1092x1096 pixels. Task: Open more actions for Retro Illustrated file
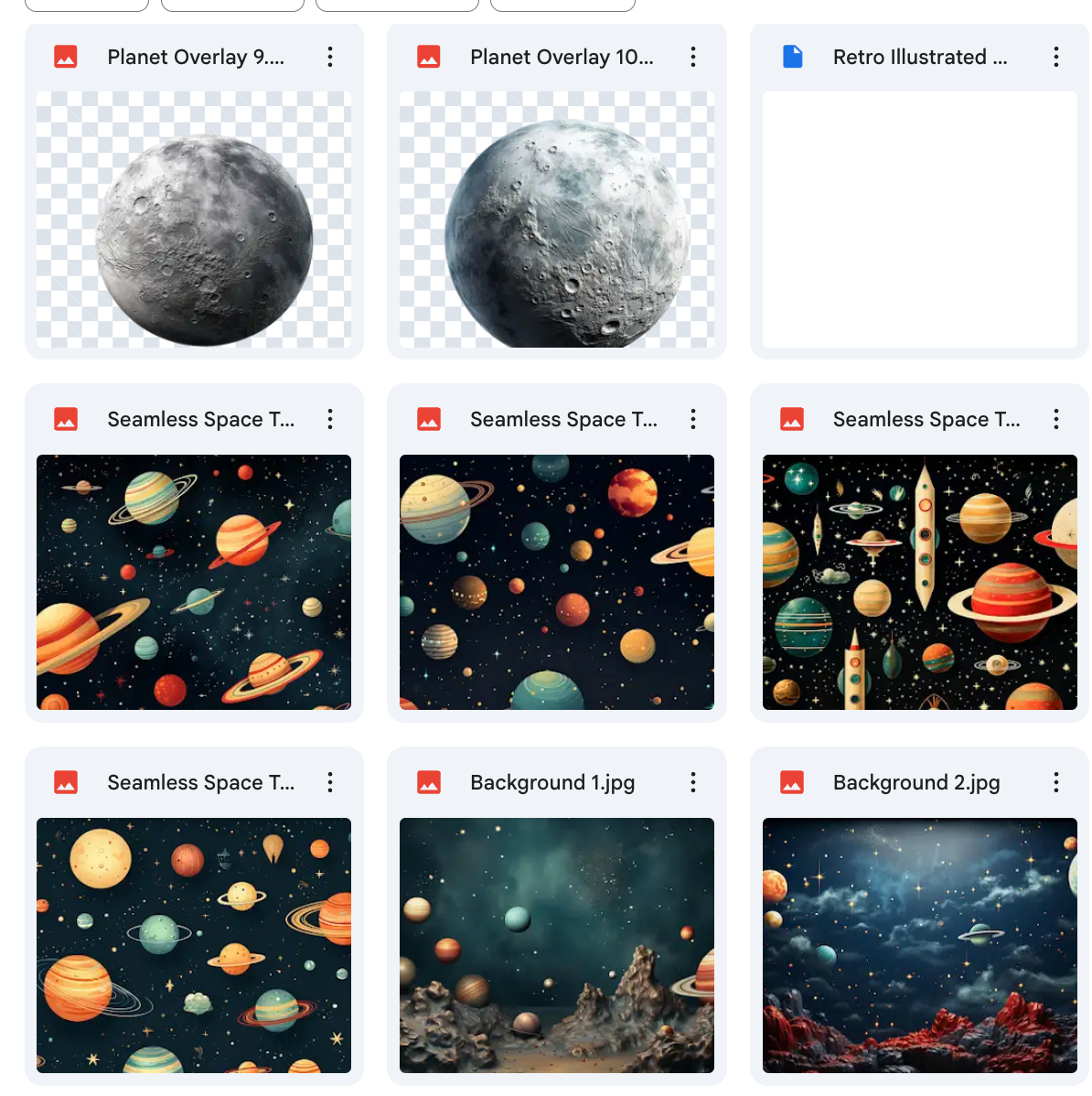coord(1055,57)
